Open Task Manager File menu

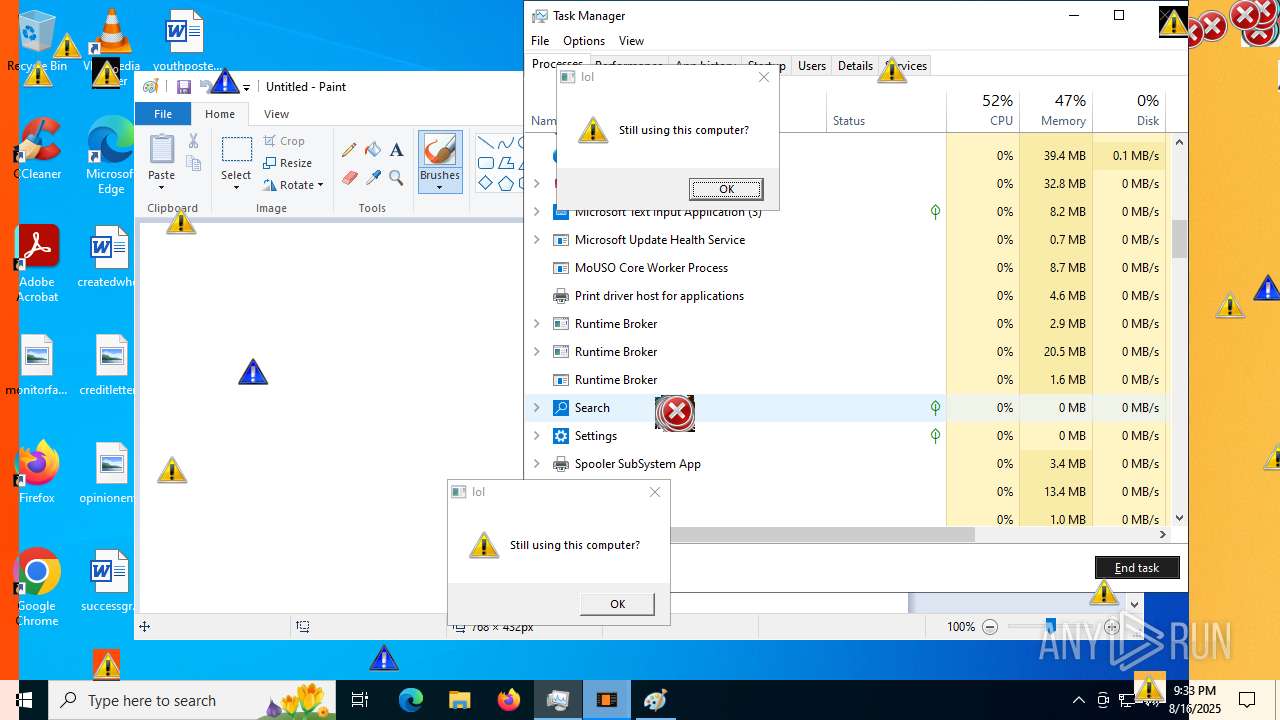click(540, 41)
